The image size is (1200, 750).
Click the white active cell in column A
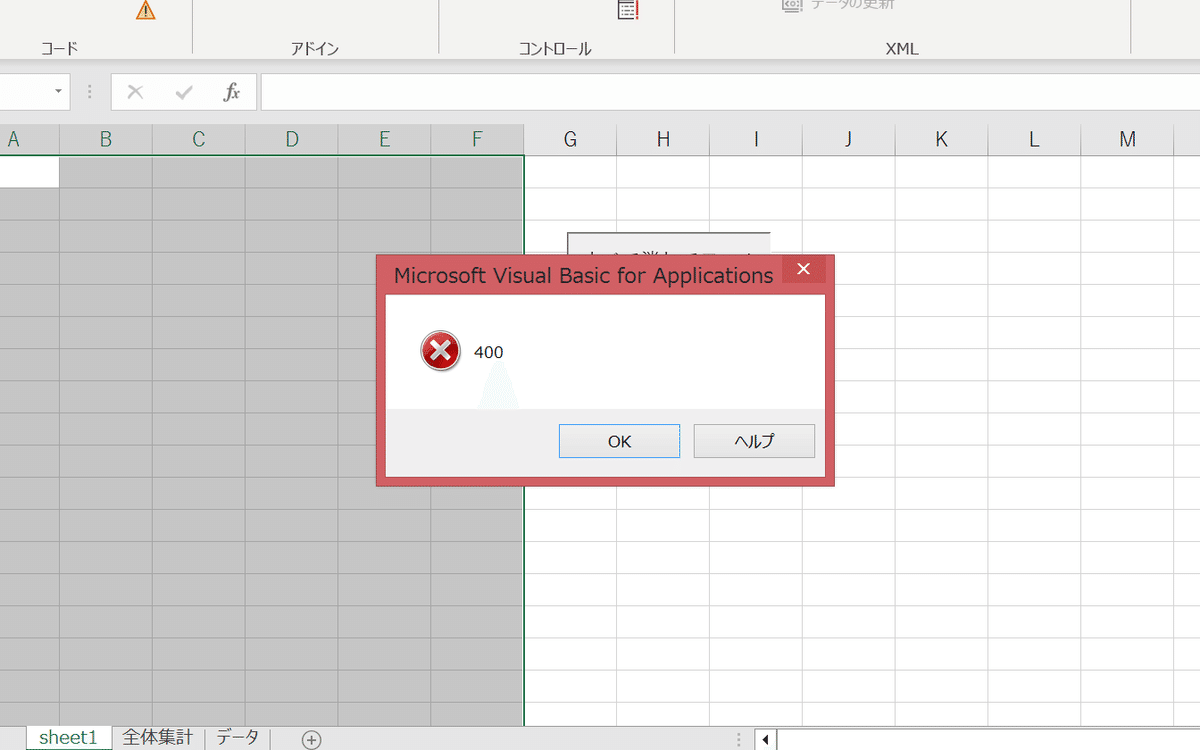pos(29,172)
